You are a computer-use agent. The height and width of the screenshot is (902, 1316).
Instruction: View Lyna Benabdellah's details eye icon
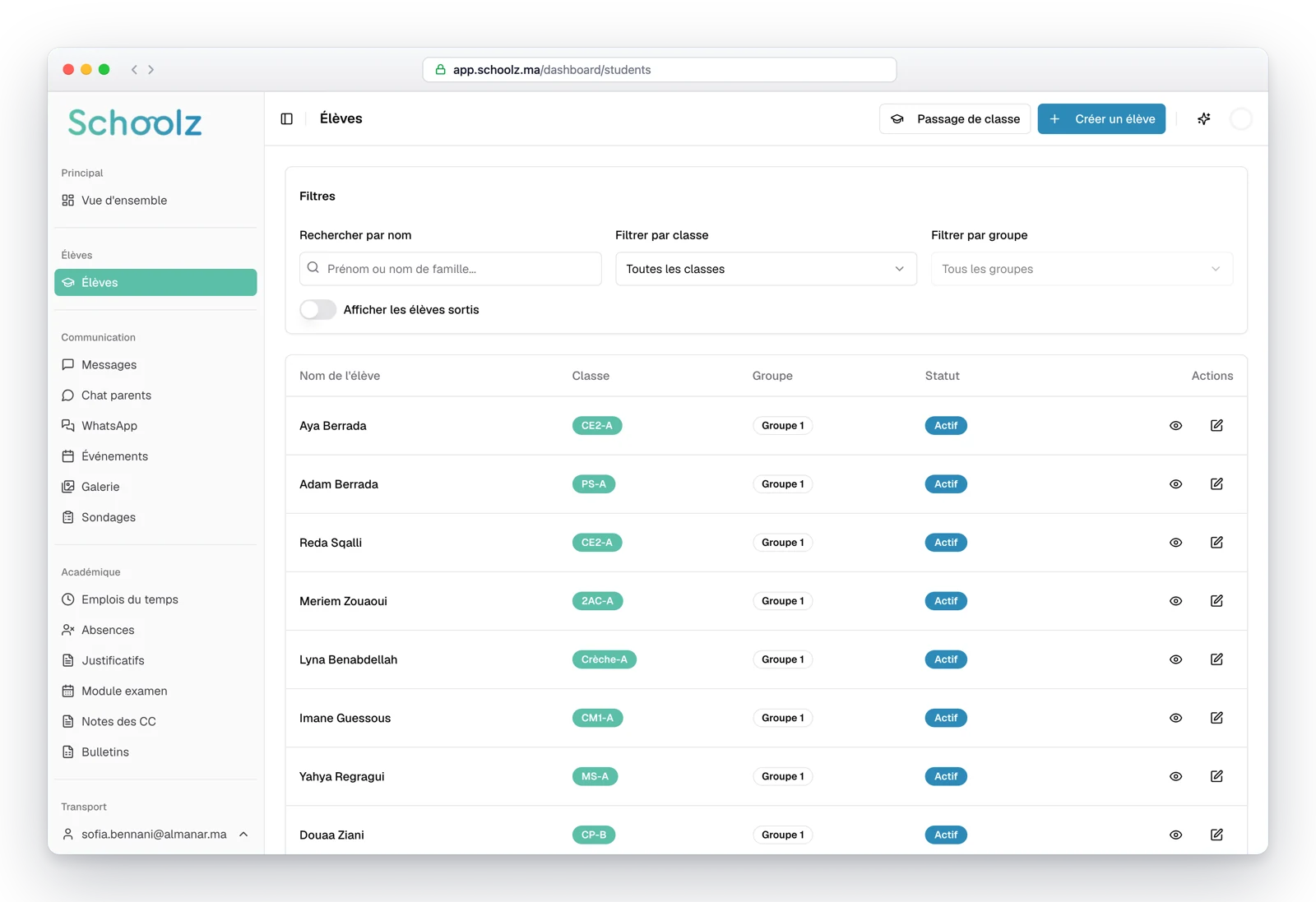coord(1175,659)
